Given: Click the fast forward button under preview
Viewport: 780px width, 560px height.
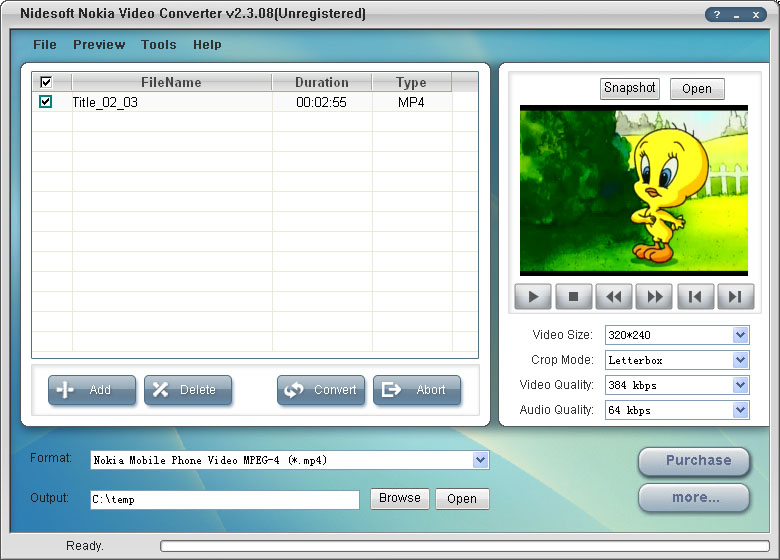Looking at the screenshot, I should [655, 297].
